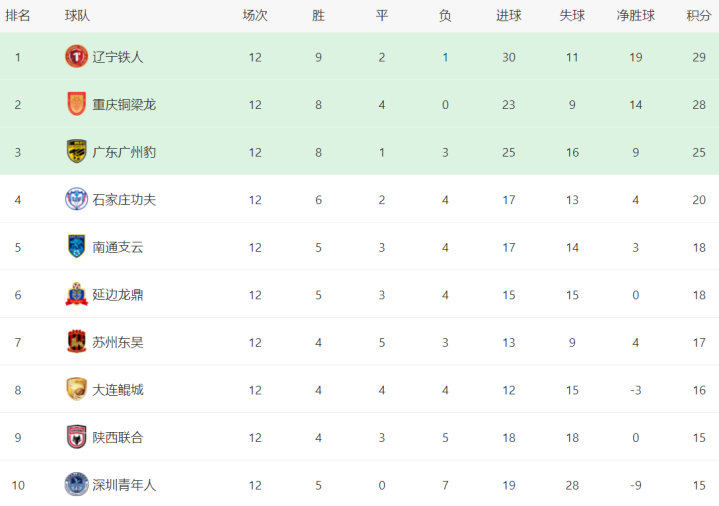Click the 重庆铜梁龙 team crest
719x506 pixels.
(76, 104)
